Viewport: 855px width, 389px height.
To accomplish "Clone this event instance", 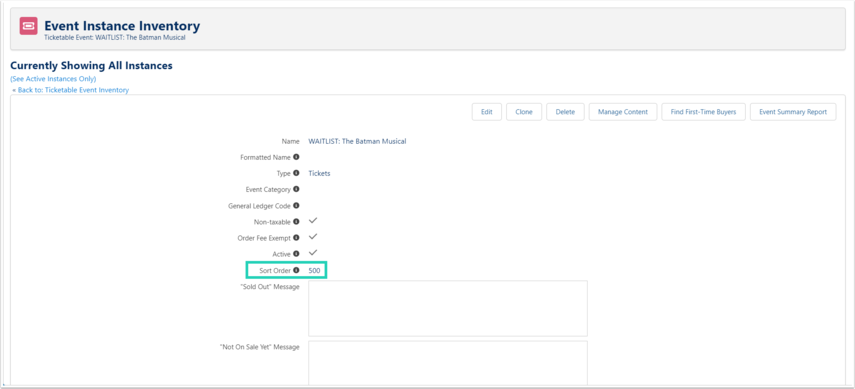I will point(523,112).
